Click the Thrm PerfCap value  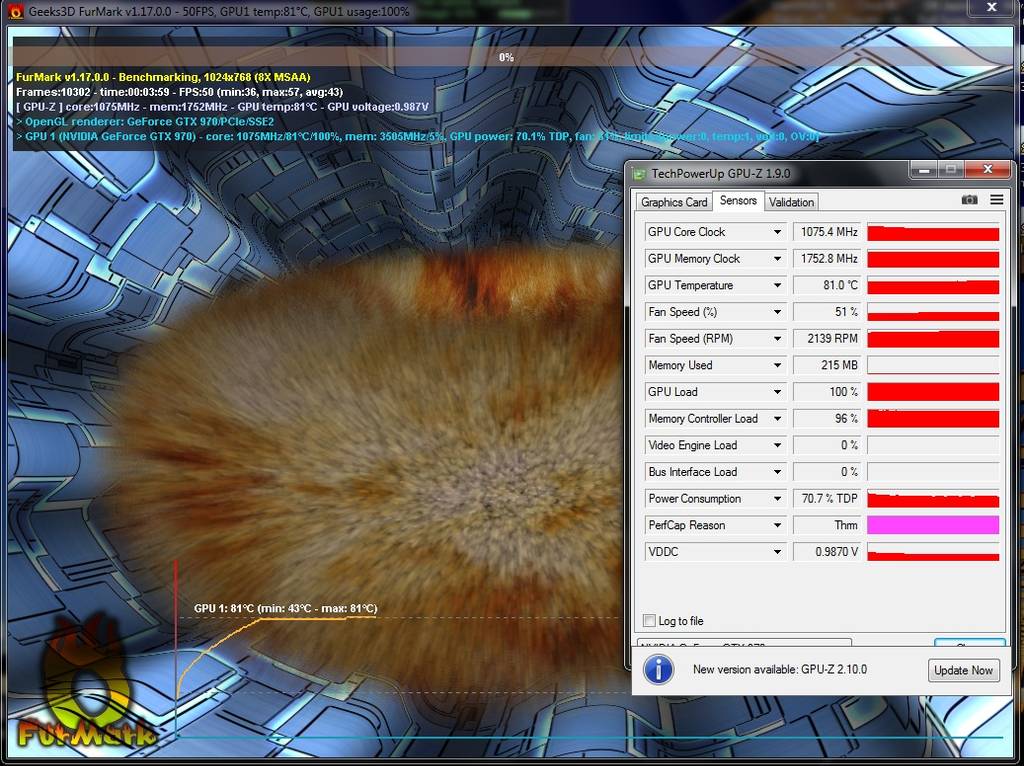[x=827, y=525]
